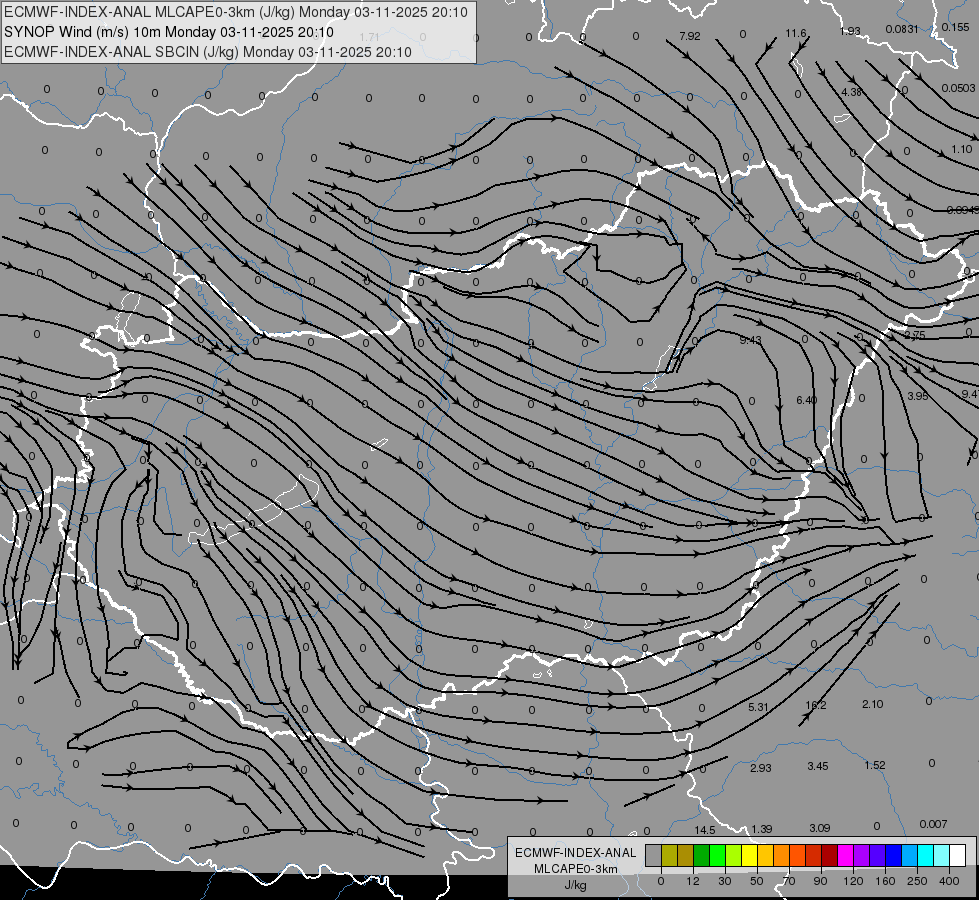
Task: Choose the red legend swatch left of 90
Action: [814, 856]
